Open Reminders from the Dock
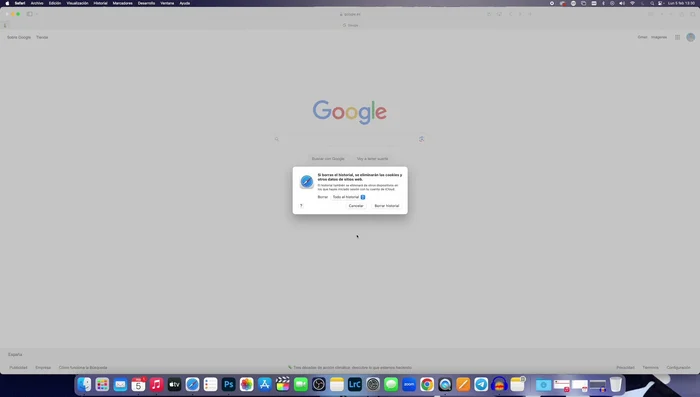 (210, 384)
